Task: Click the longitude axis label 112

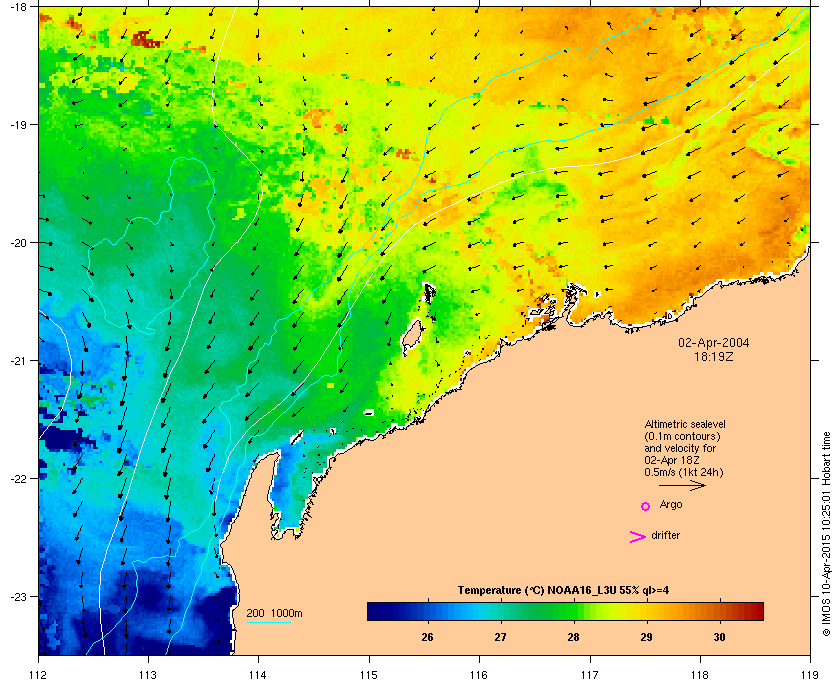Action: pyautogui.click(x=38, y=675)
